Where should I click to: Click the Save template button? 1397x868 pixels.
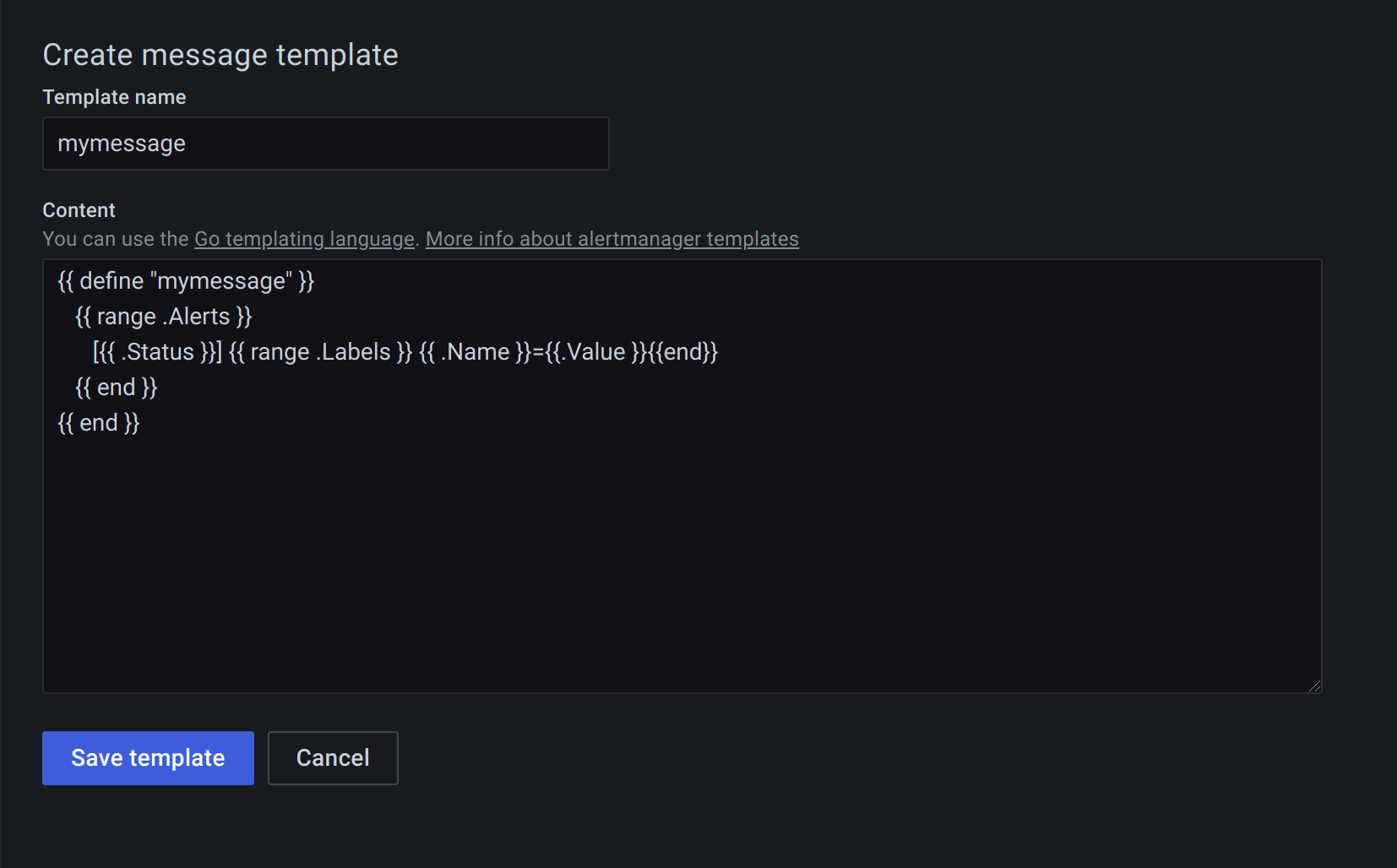[x=147, y=757]
